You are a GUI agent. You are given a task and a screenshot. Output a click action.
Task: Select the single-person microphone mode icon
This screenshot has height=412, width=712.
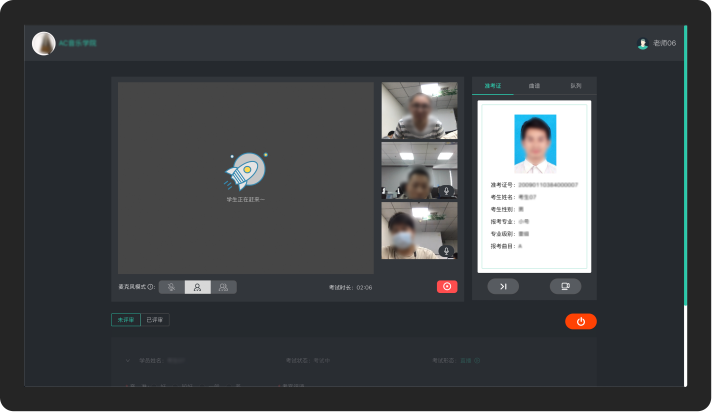(x=198, y=287)
